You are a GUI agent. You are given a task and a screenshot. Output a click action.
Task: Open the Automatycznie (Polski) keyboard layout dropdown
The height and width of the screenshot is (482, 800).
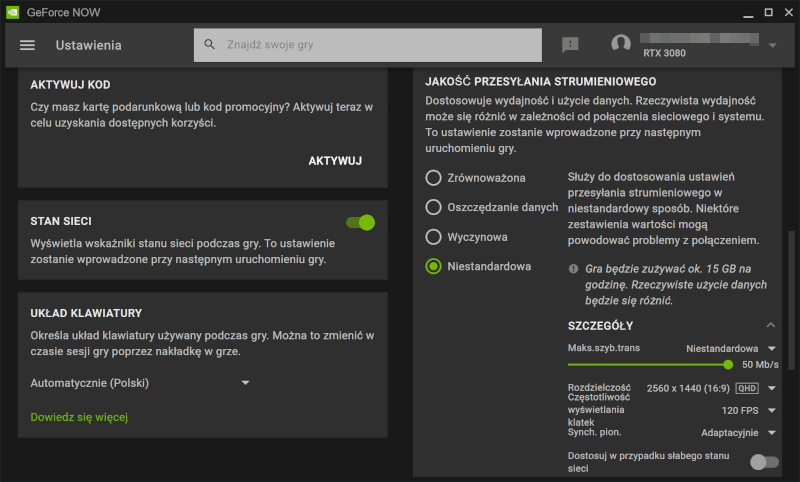[140, 383]
